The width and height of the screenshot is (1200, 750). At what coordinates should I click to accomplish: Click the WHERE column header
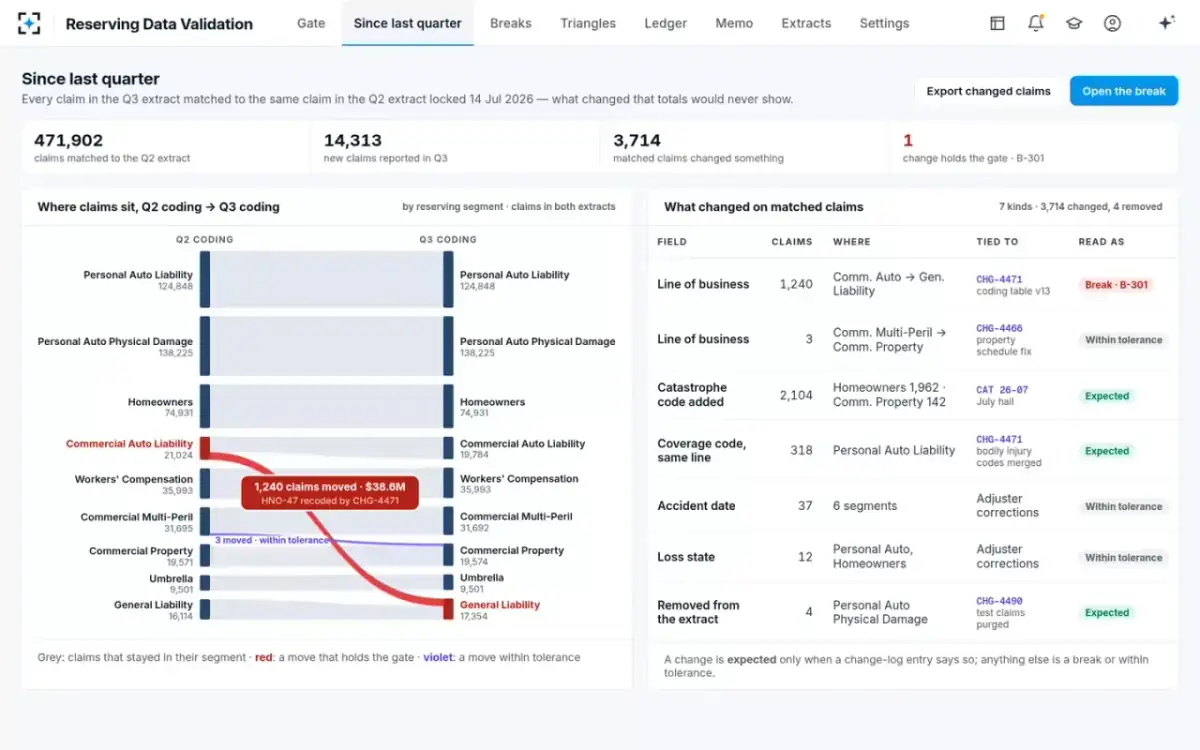click(x=852, y=242)
